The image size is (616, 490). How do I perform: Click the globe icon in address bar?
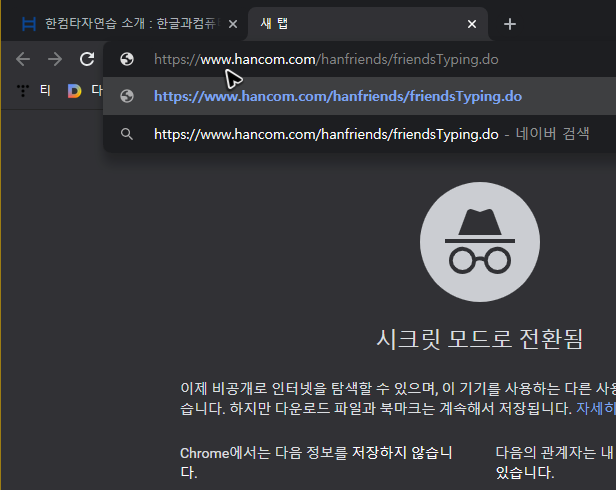click(127, 59)
